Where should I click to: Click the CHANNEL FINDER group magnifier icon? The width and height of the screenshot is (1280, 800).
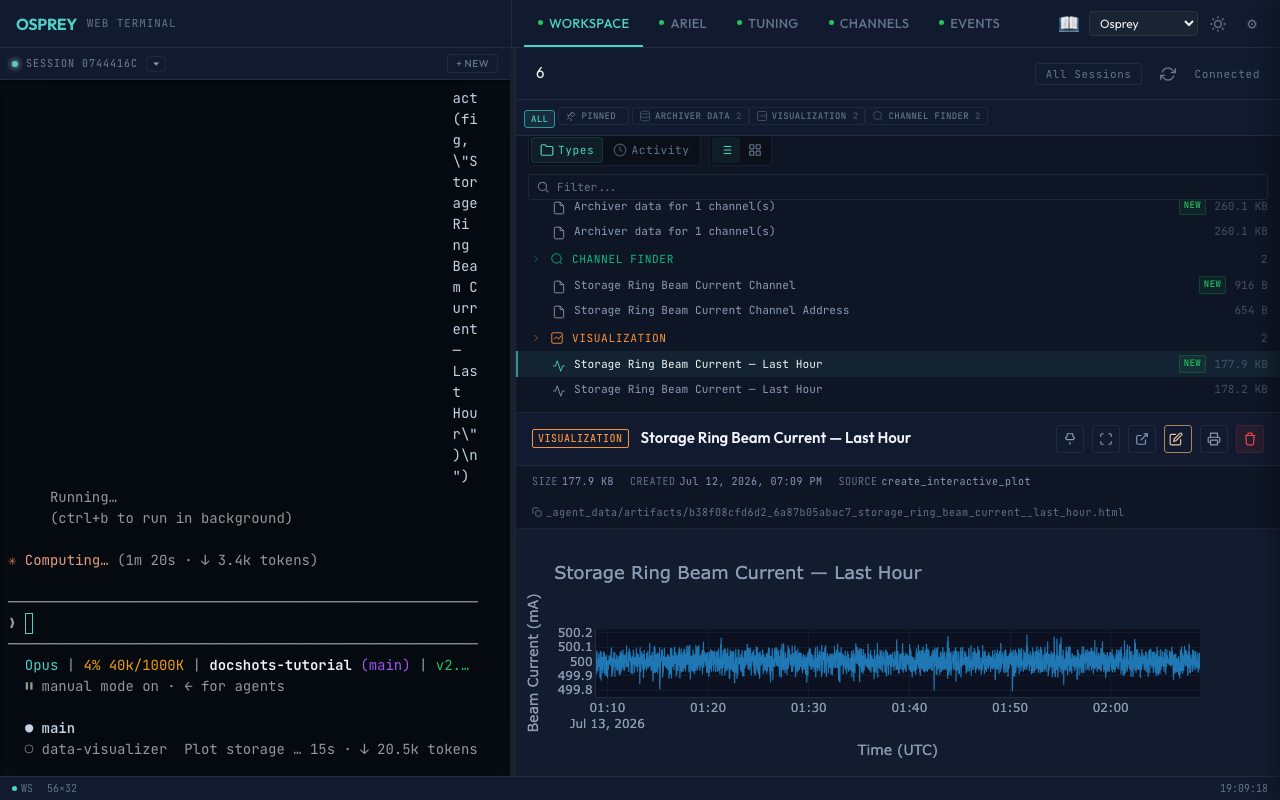pos(557,259)
